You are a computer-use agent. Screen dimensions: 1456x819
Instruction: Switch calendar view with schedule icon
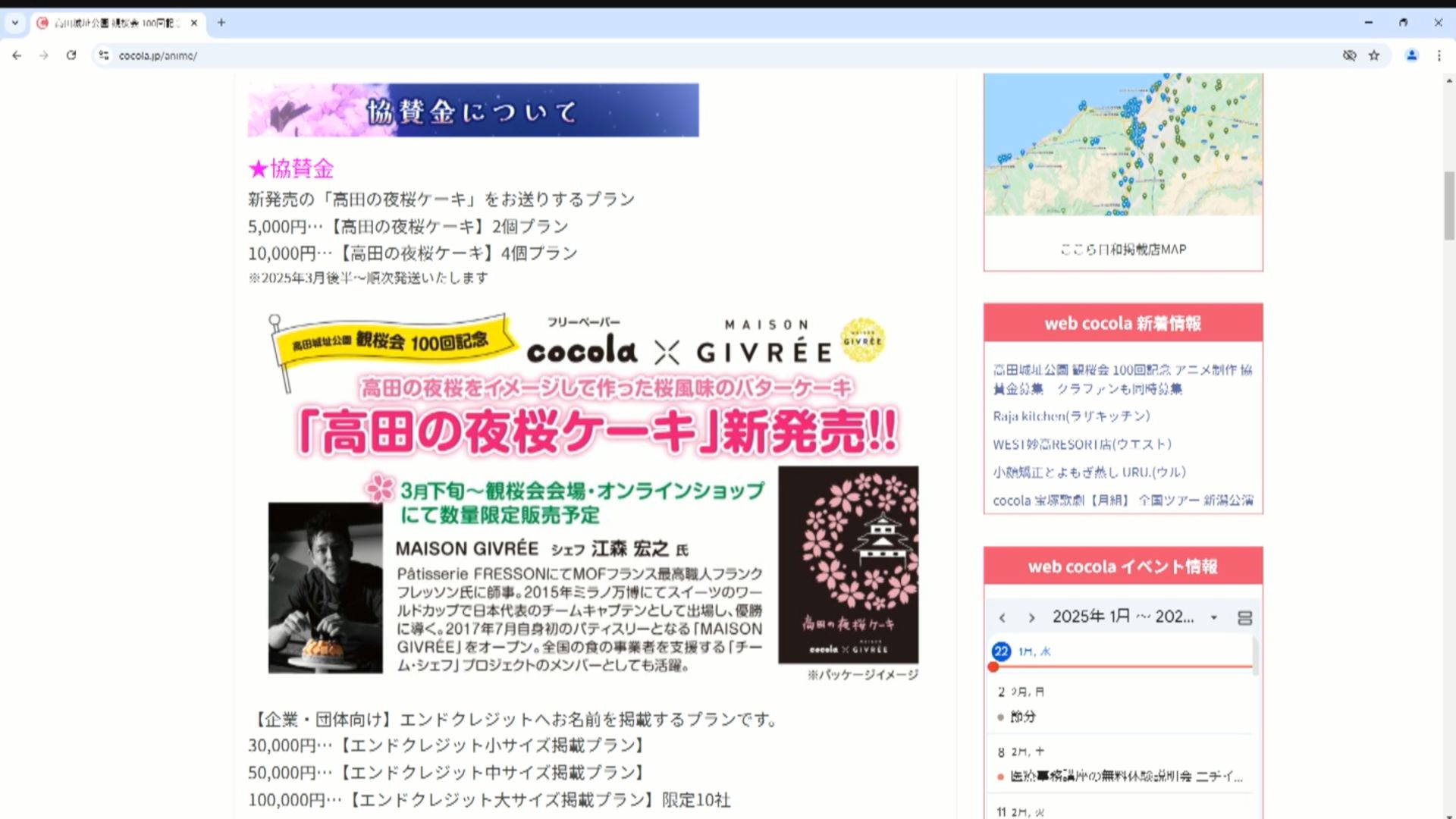[x=1244, y=617]
